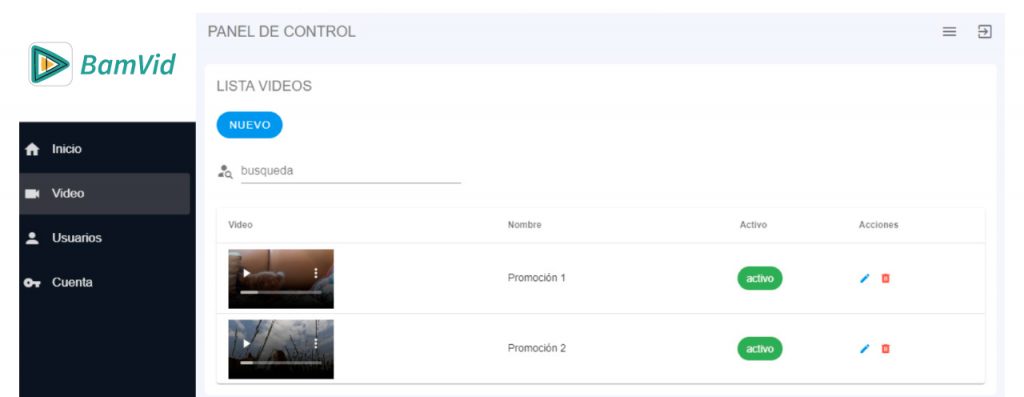
Task: Delete Promoción 1 with trash icon
Action: pyautogui.click(x=886, y=278)
